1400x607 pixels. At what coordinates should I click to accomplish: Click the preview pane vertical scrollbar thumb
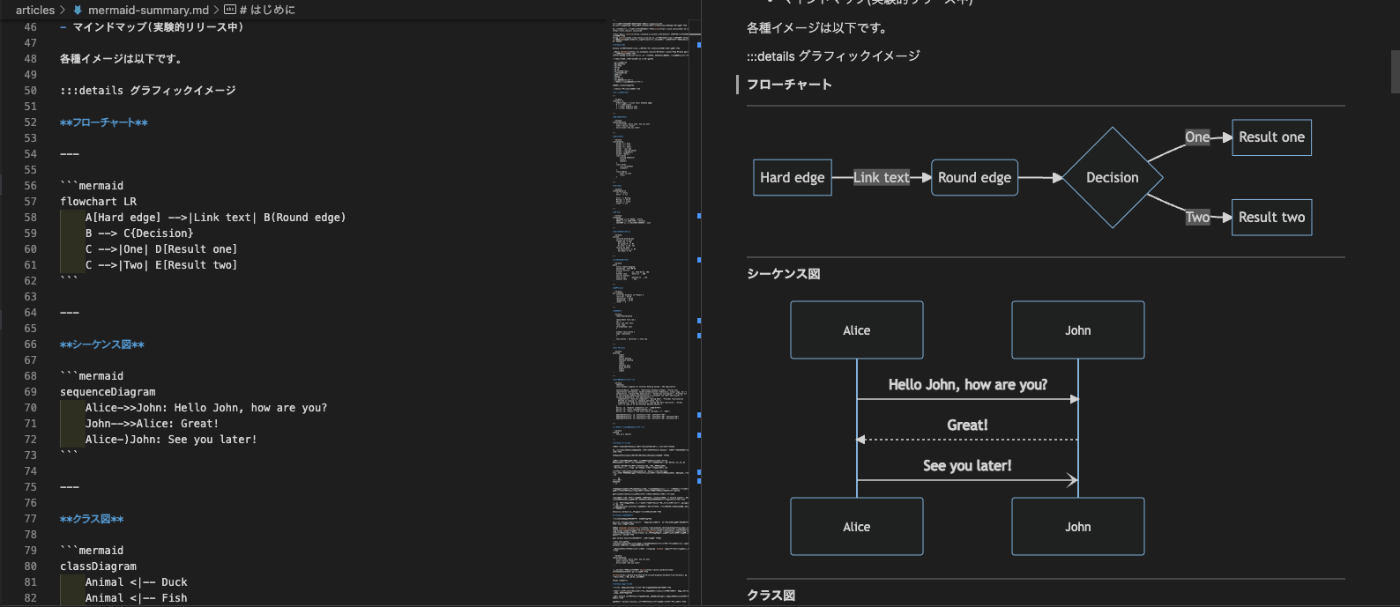click(1394, 72)
